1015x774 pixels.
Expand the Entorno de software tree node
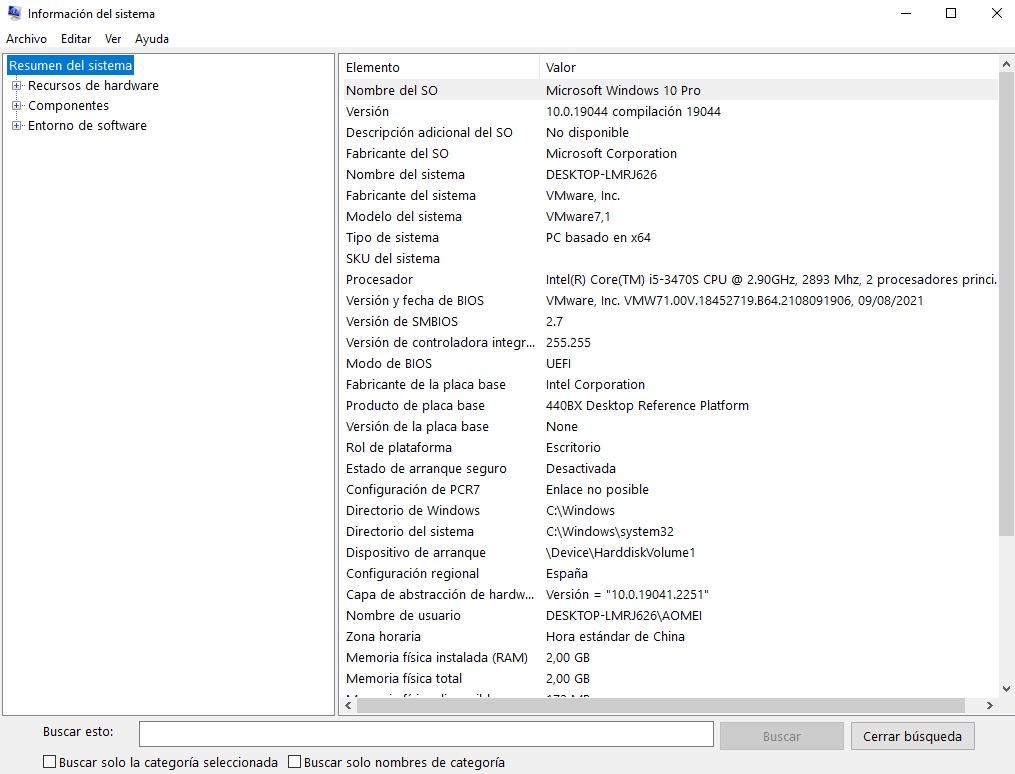[x=16, y=125]
